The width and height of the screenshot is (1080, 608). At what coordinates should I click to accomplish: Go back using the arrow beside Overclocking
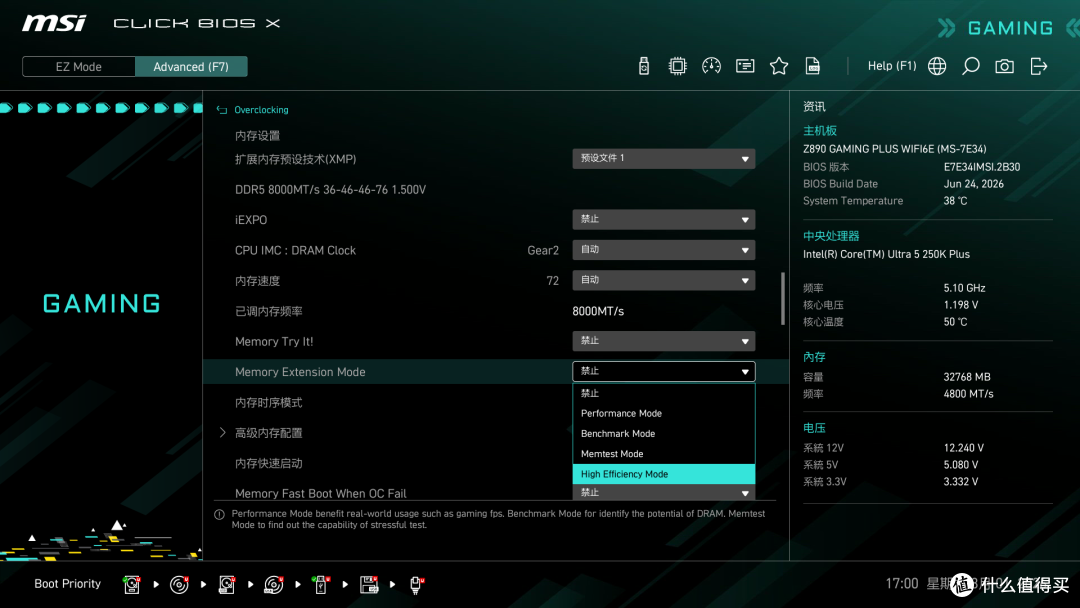point(222,109)
